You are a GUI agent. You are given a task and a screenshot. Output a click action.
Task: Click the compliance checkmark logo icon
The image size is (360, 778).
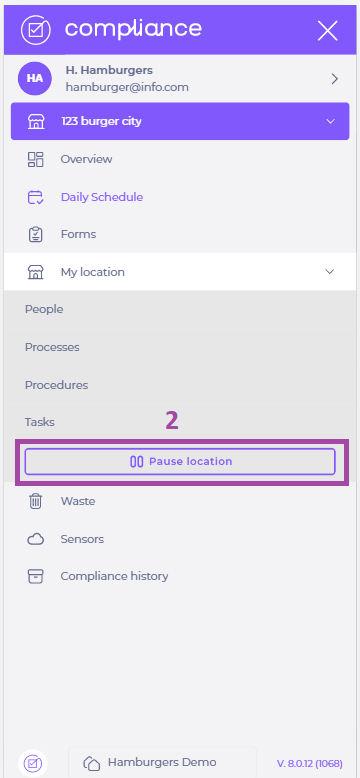coord(36,30)
